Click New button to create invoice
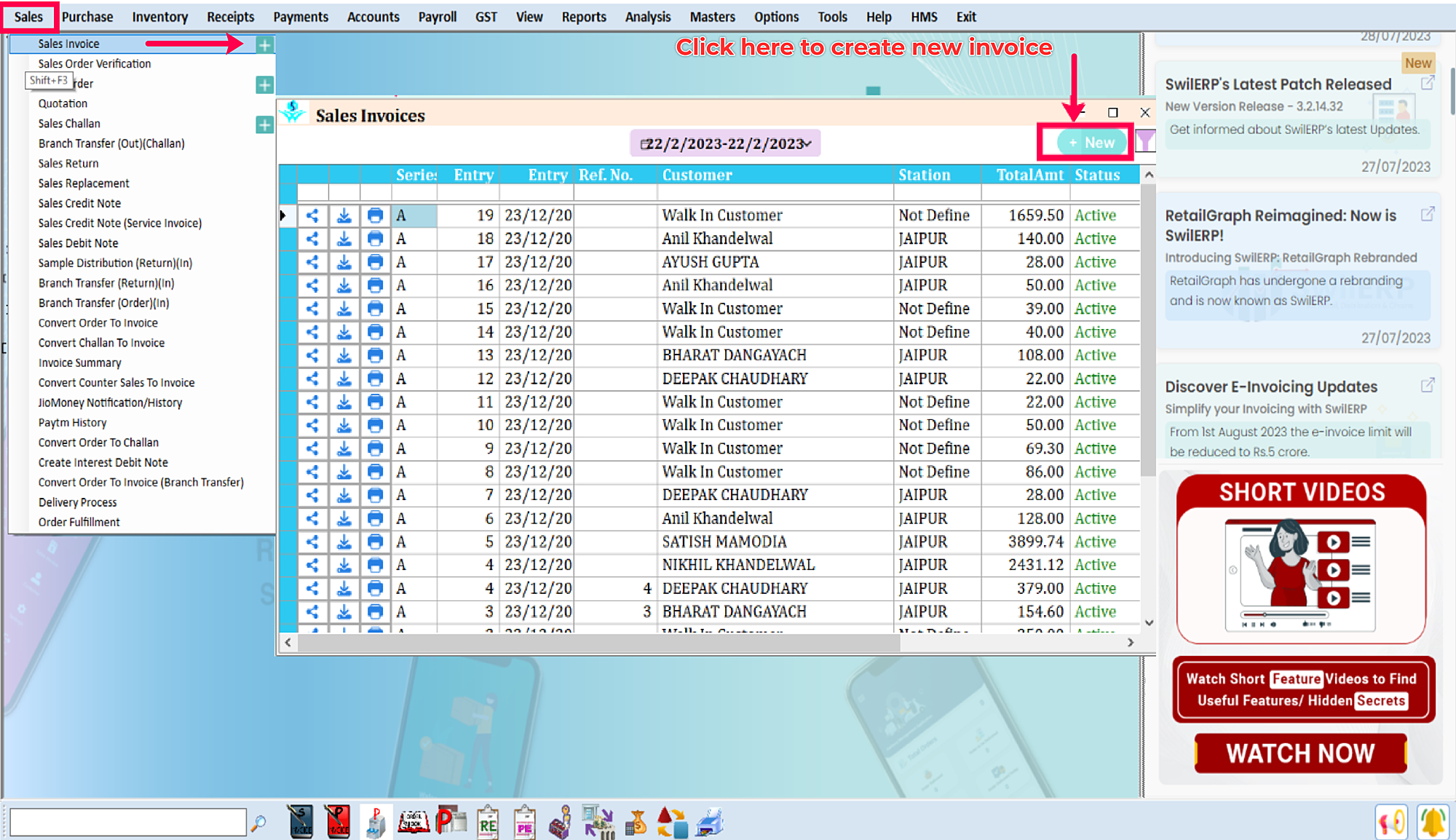This screenshot has height=840, width=1456. [1091, 143]
